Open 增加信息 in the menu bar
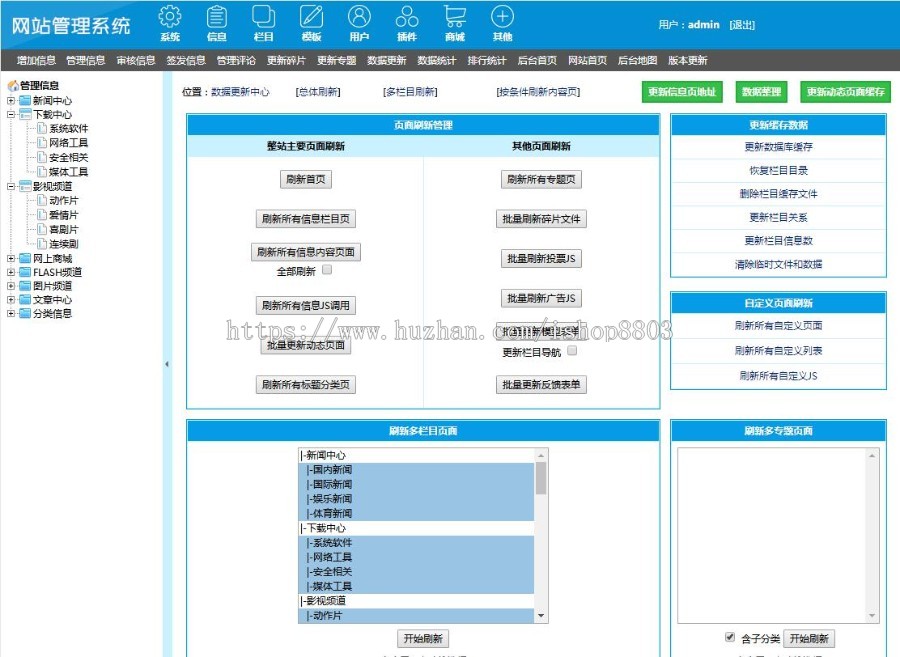This screenshot has height=657, width=900. click(36, 60)
